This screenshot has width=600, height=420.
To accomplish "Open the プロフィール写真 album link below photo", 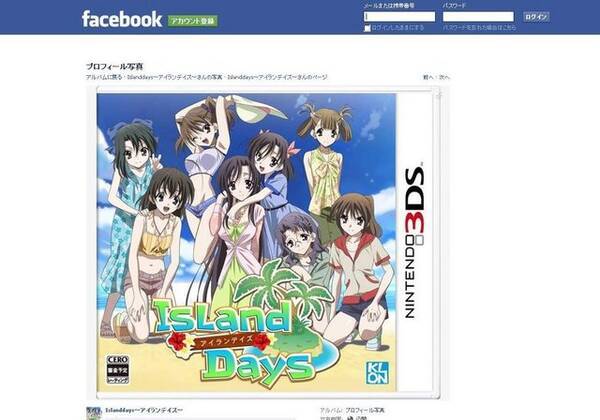I will (365, 410).
